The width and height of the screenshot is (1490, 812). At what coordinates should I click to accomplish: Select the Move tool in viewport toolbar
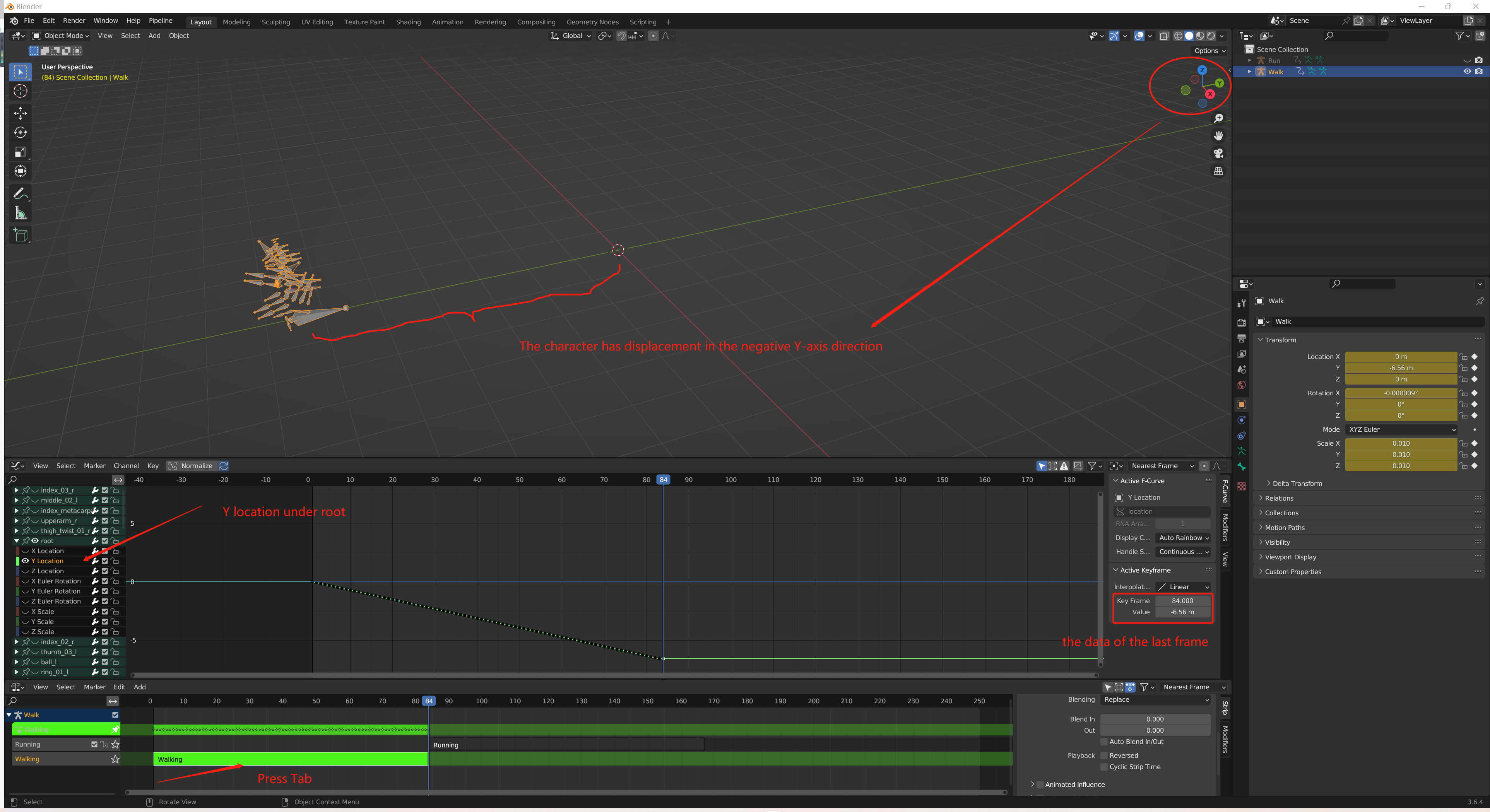(20, 114)
